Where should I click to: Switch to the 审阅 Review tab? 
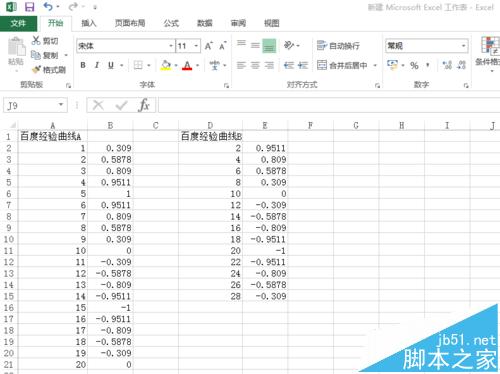point(238,23)
